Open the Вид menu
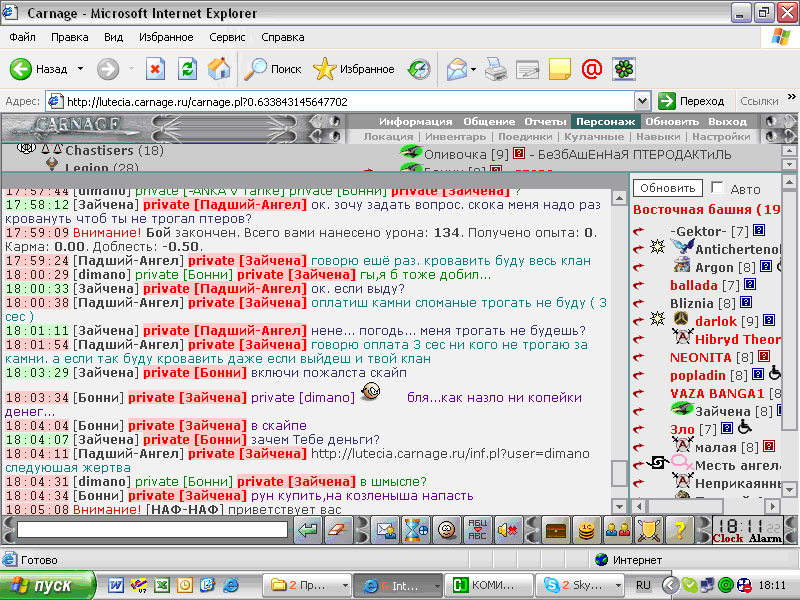 click(x=113, y=37)
